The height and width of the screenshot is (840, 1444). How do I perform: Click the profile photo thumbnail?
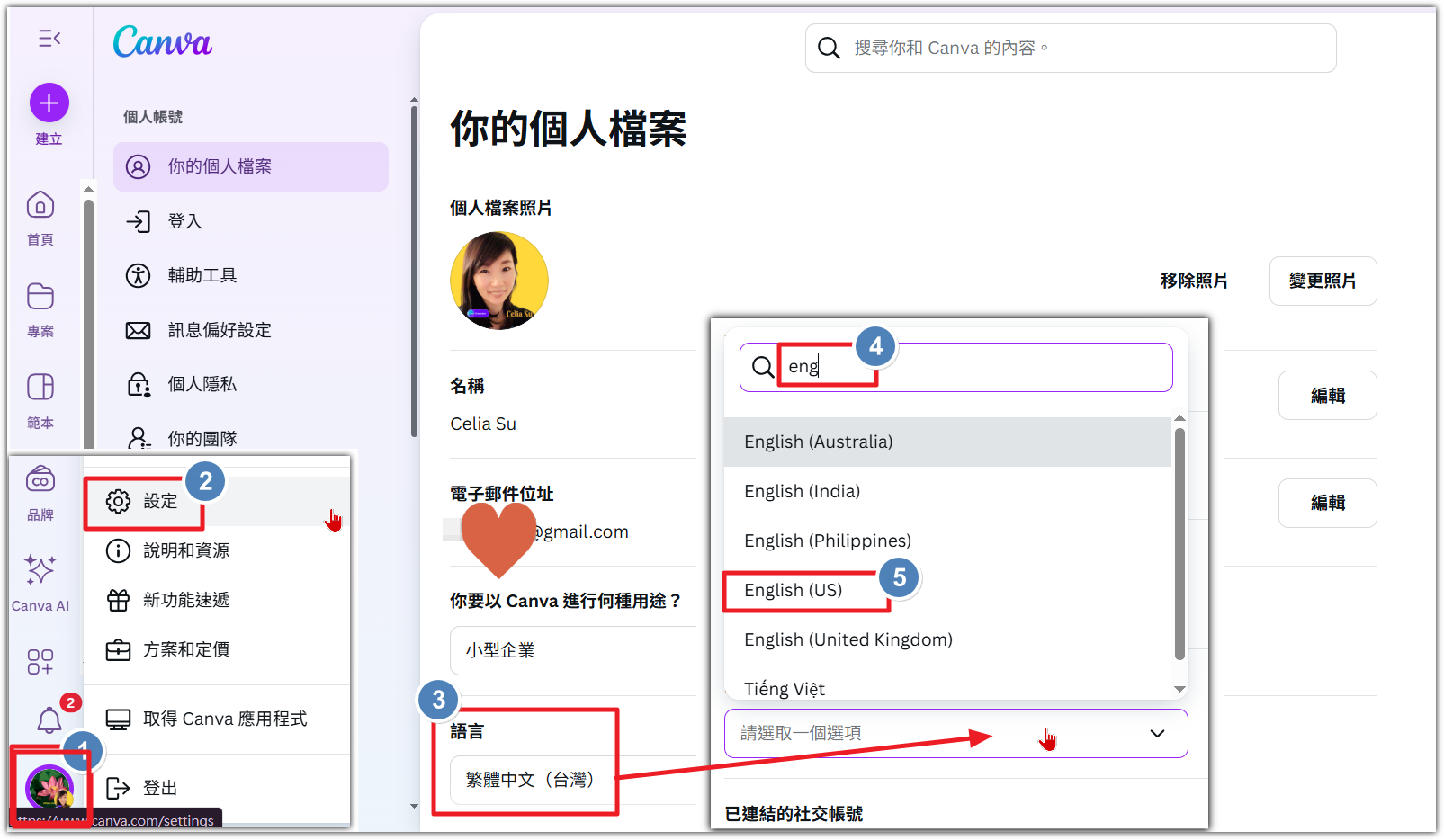click(499, 281)
